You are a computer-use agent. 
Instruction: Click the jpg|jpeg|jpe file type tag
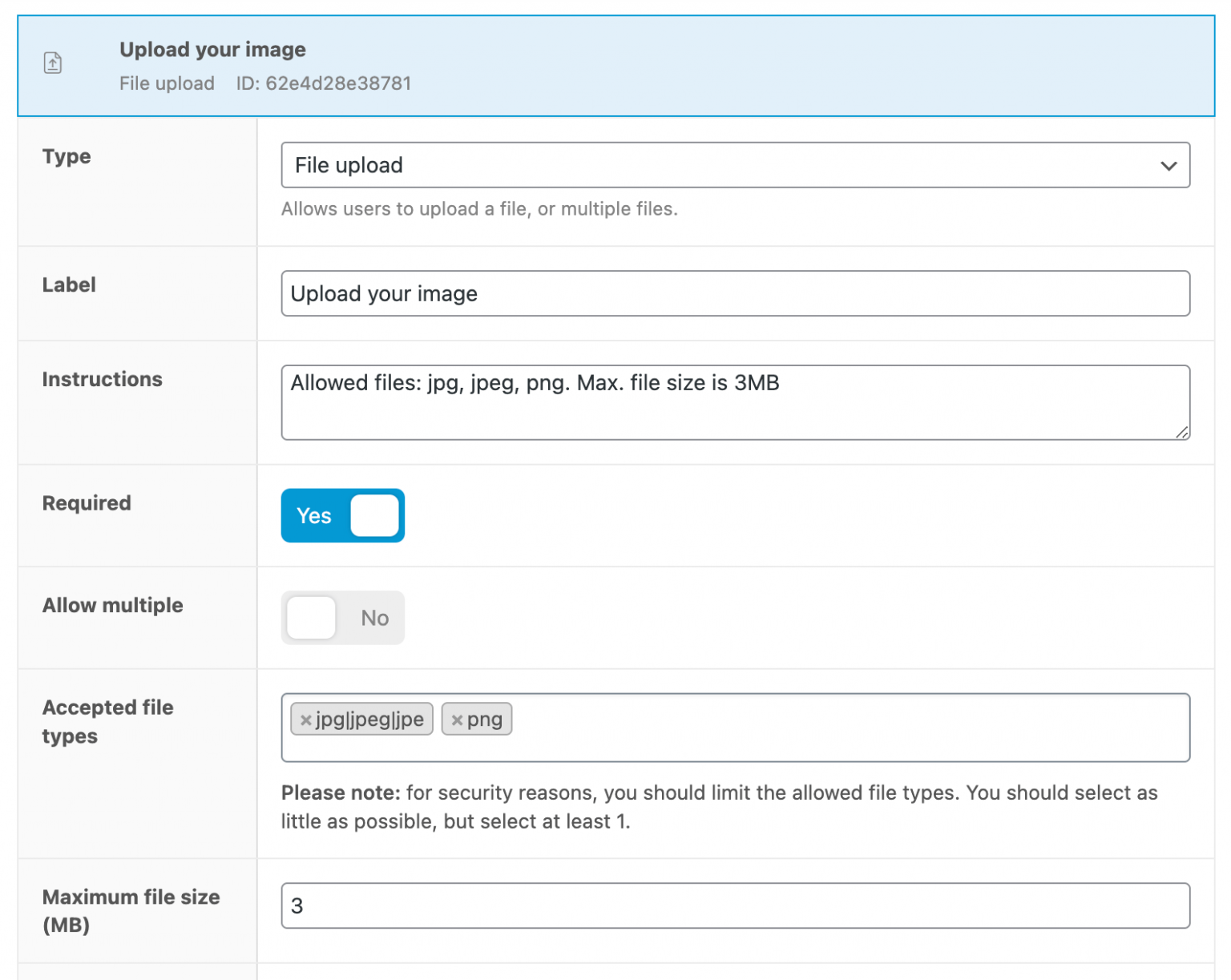pyautogui.click(x=368, y=720)
